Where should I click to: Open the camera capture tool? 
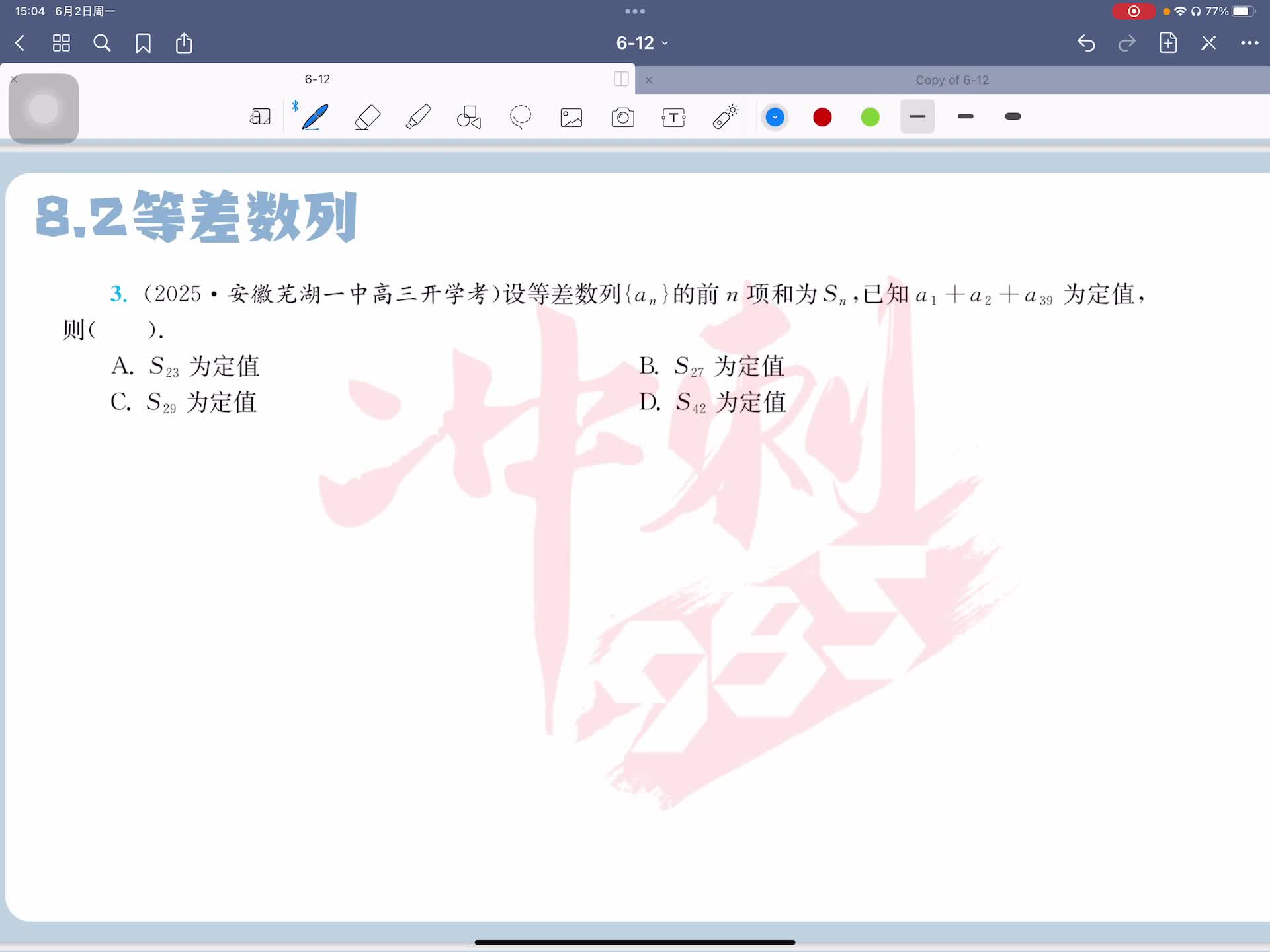(x=622, y=118)
